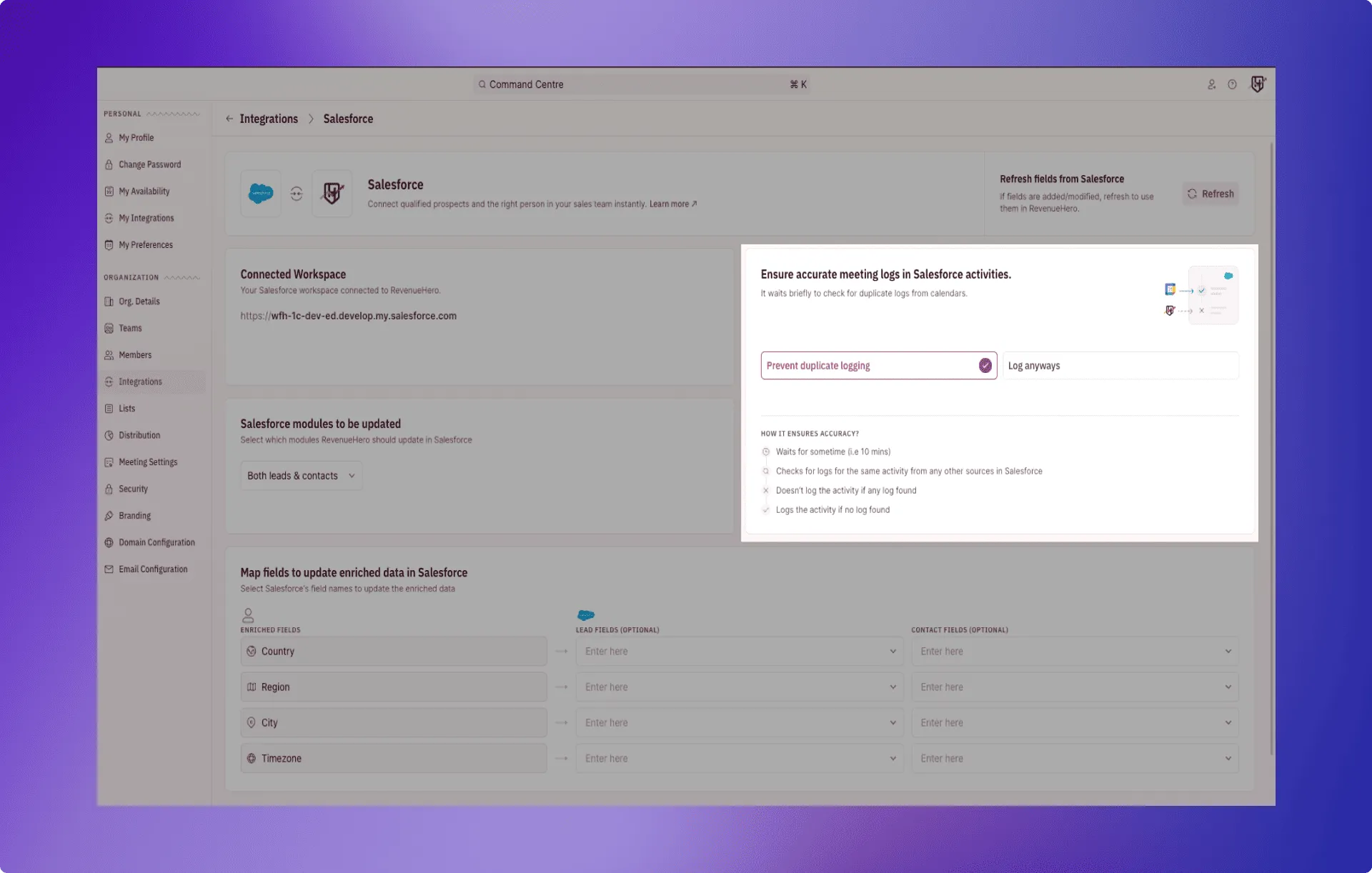Click the Timezone enriched field box
1372x873 pixels.
[394, 758]
